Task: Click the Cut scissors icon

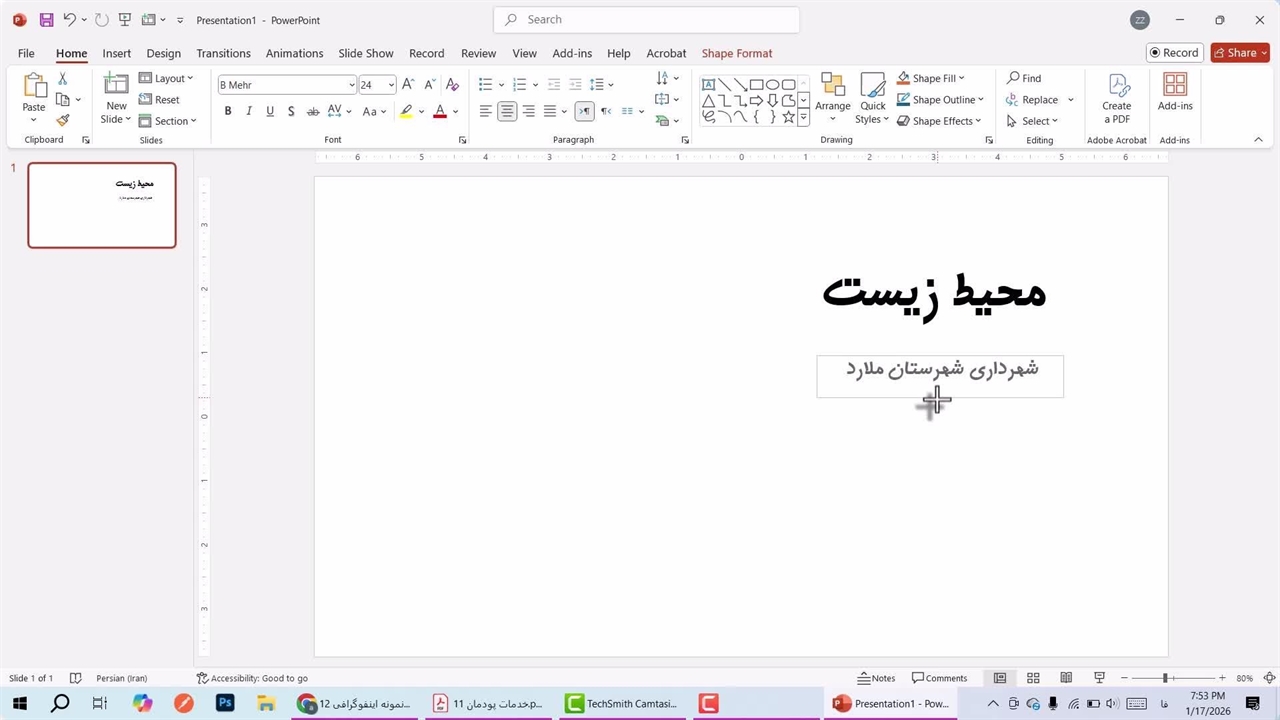Action: click(x=63, y=78)
